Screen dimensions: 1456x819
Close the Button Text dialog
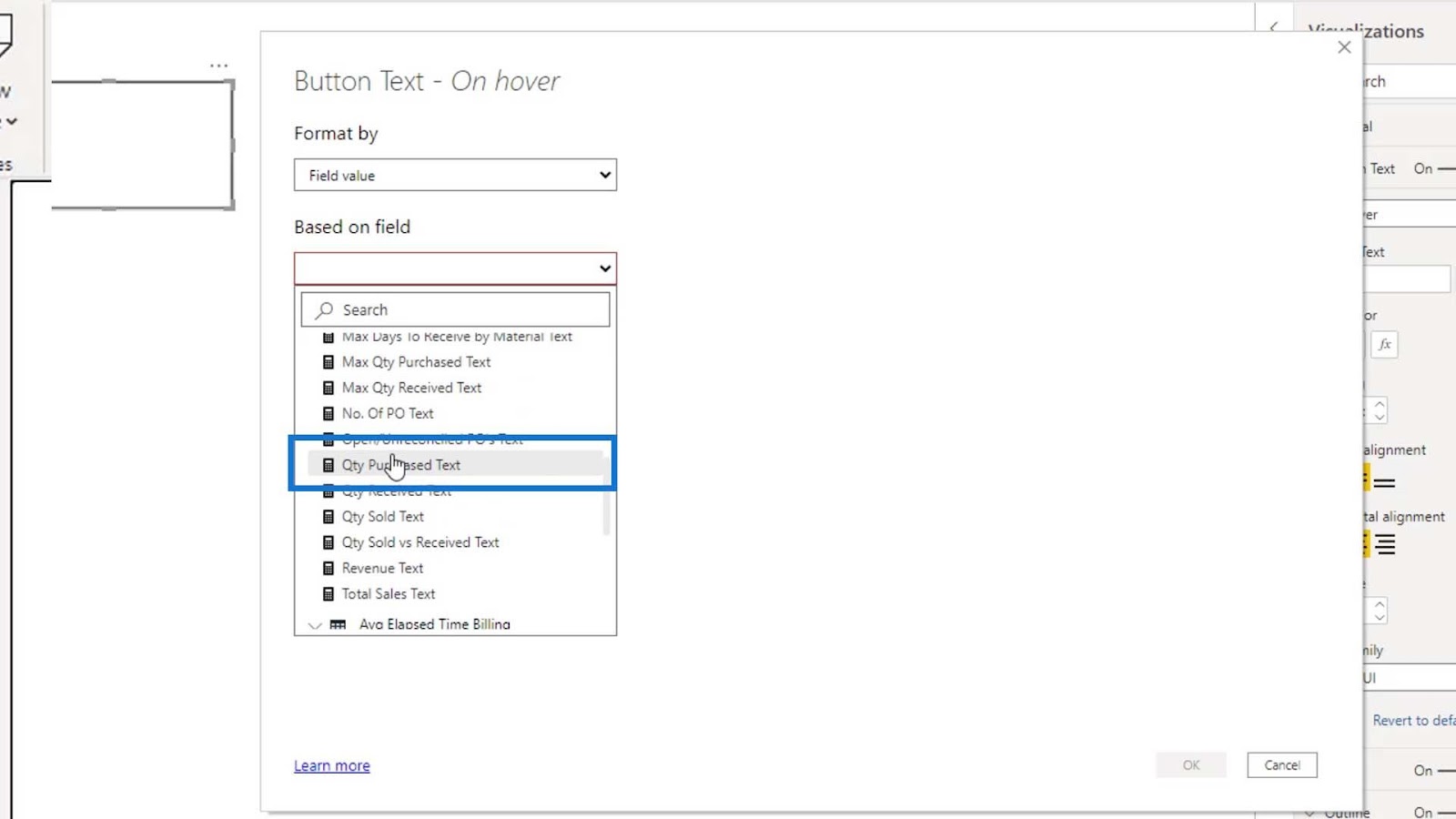[x=1344, y=47]
